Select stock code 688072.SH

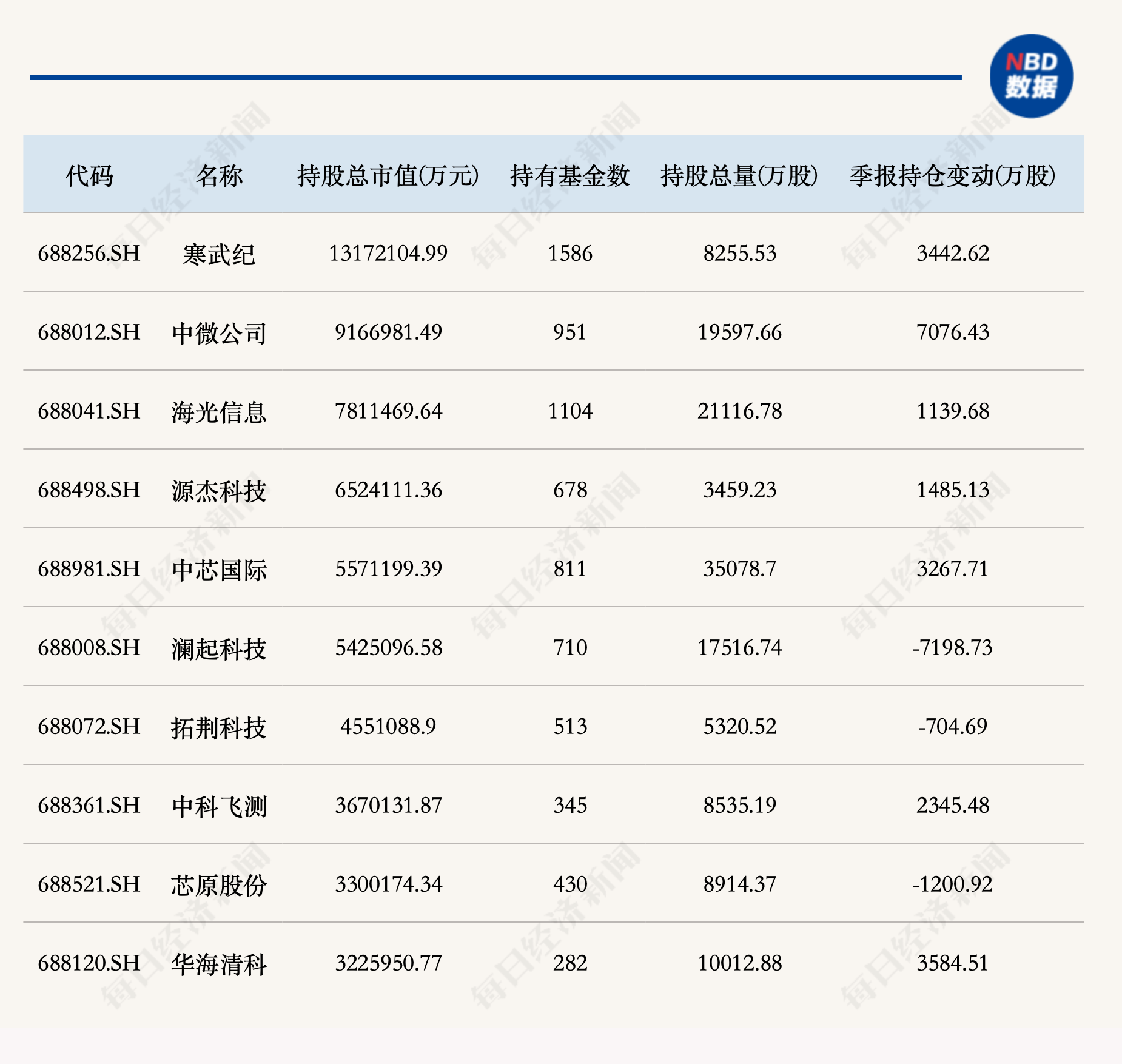pos(89,727)
